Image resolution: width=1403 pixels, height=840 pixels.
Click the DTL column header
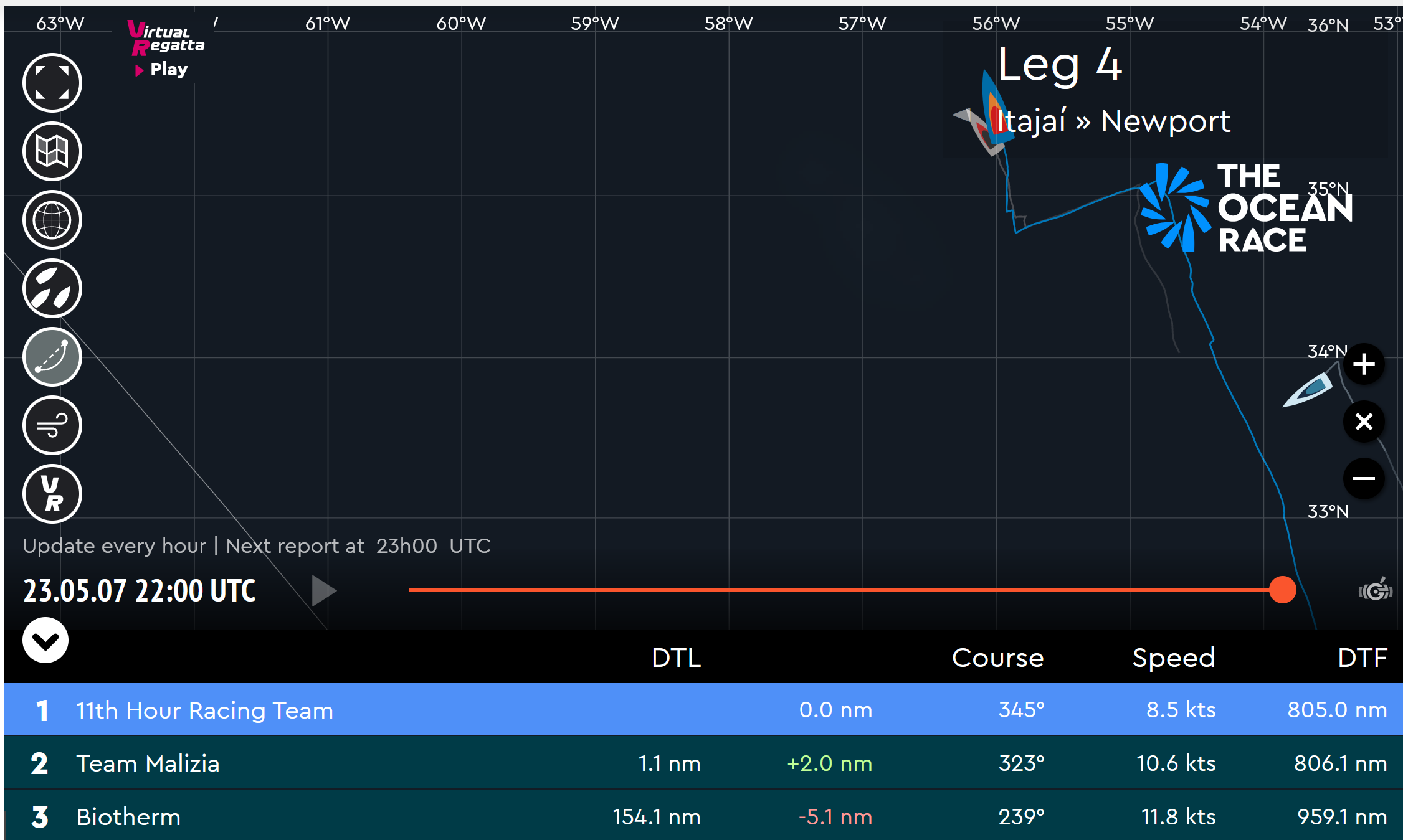pyautogui.click(x=676, y=658)
